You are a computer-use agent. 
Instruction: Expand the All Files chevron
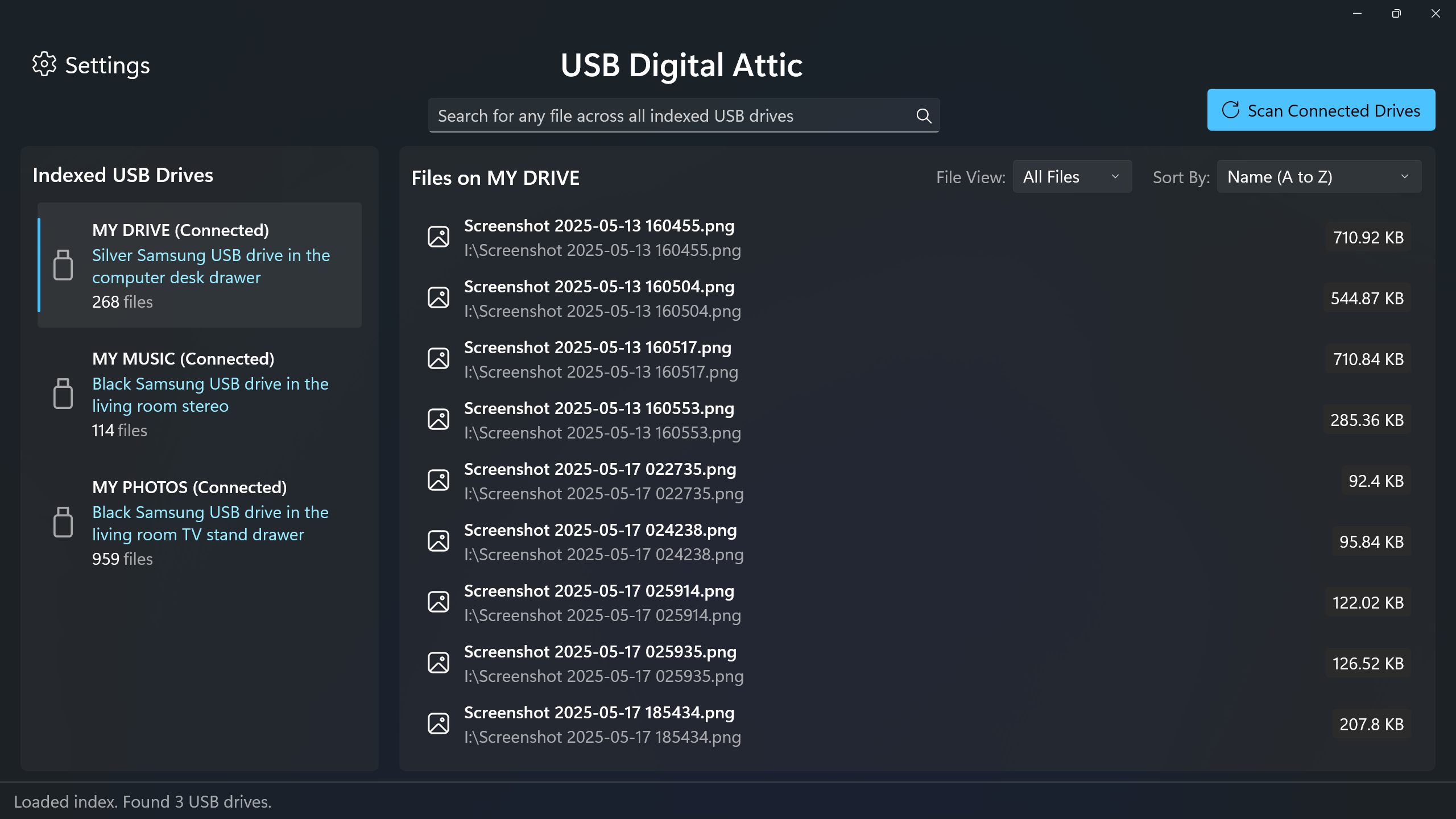(1115, 177)
